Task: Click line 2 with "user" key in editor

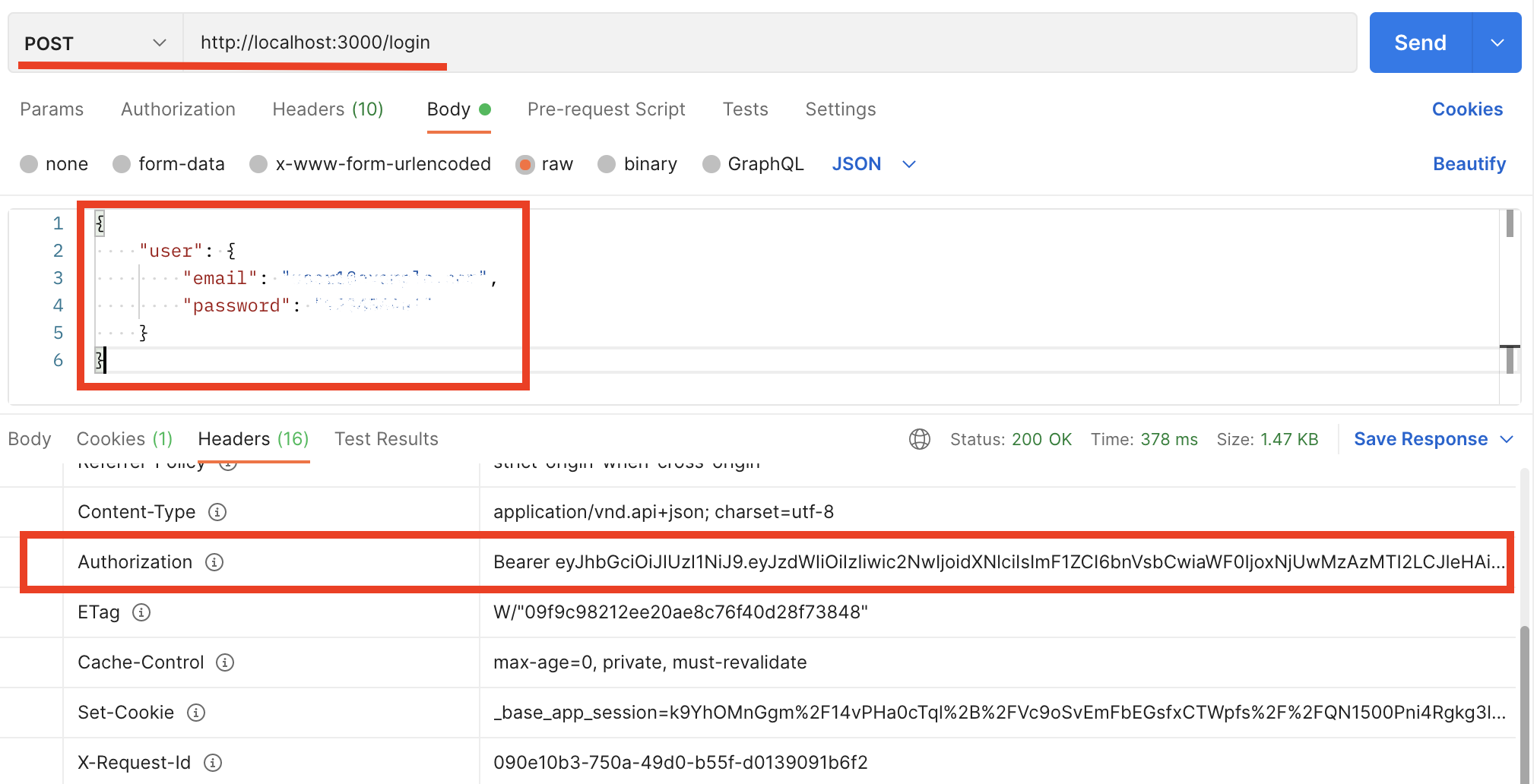Action: click(187, 251)
